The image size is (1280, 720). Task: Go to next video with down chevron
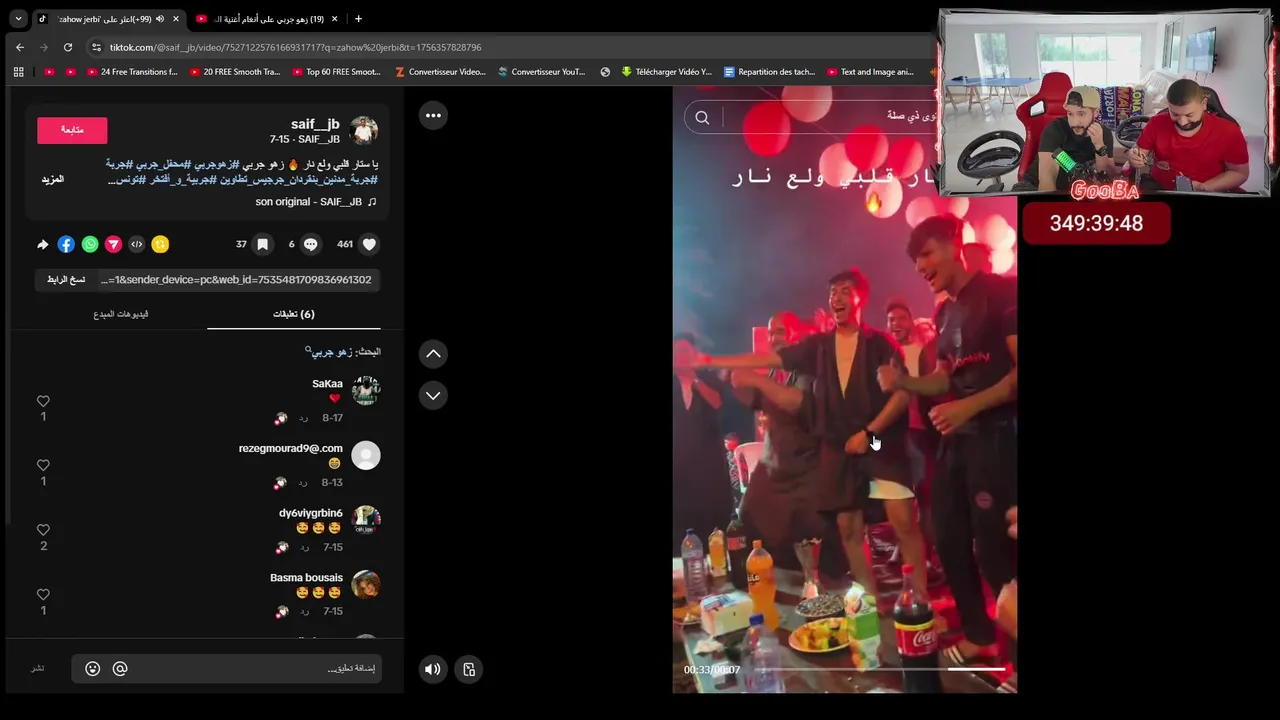coord(433,395)
